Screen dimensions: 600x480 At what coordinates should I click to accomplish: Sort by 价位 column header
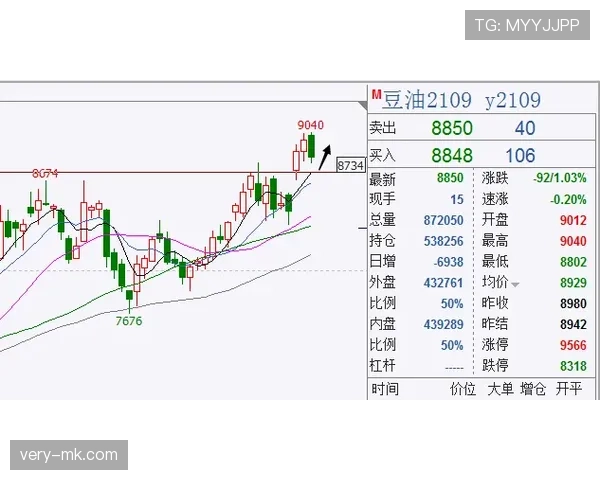coord(462,389)
